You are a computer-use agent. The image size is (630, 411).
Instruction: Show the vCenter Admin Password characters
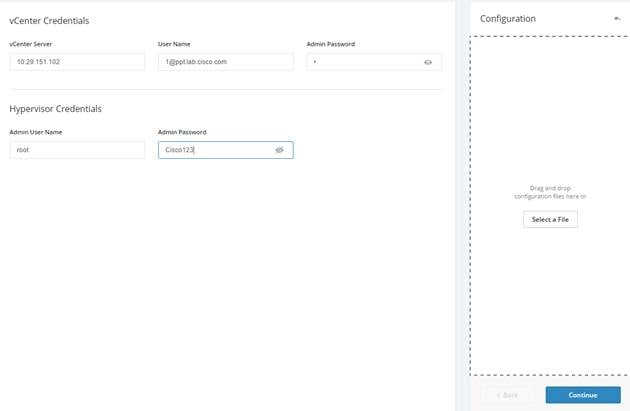click(x=428, y=62)
